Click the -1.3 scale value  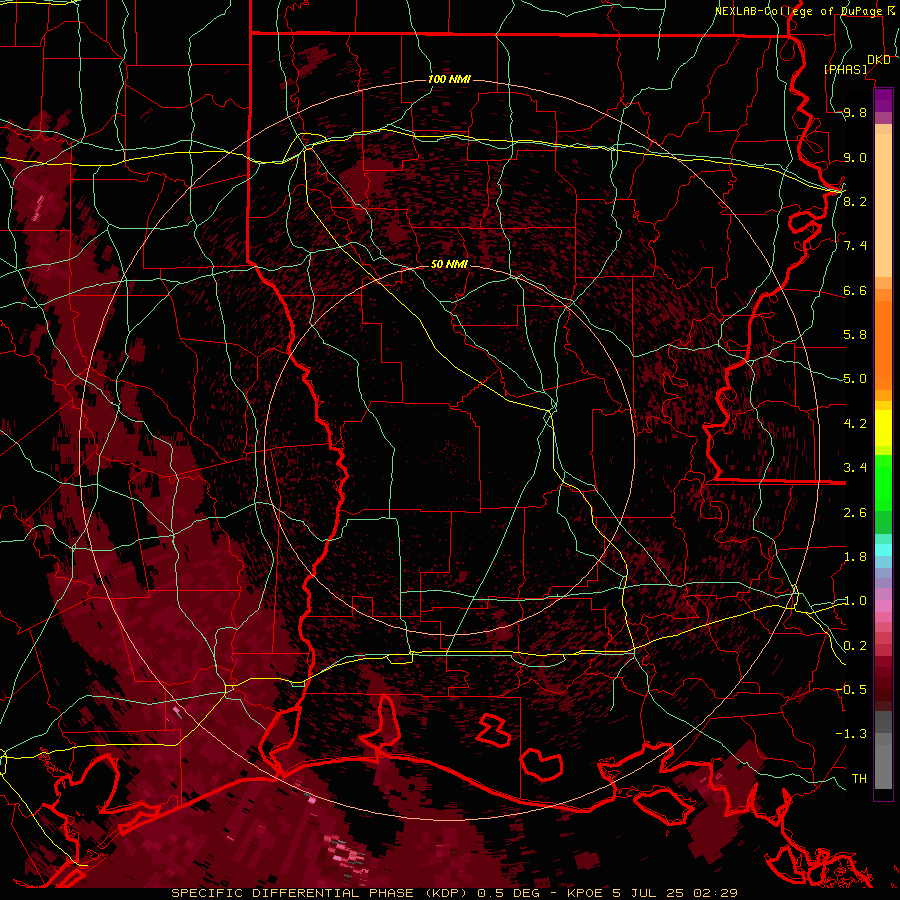(x=852, y=734)
